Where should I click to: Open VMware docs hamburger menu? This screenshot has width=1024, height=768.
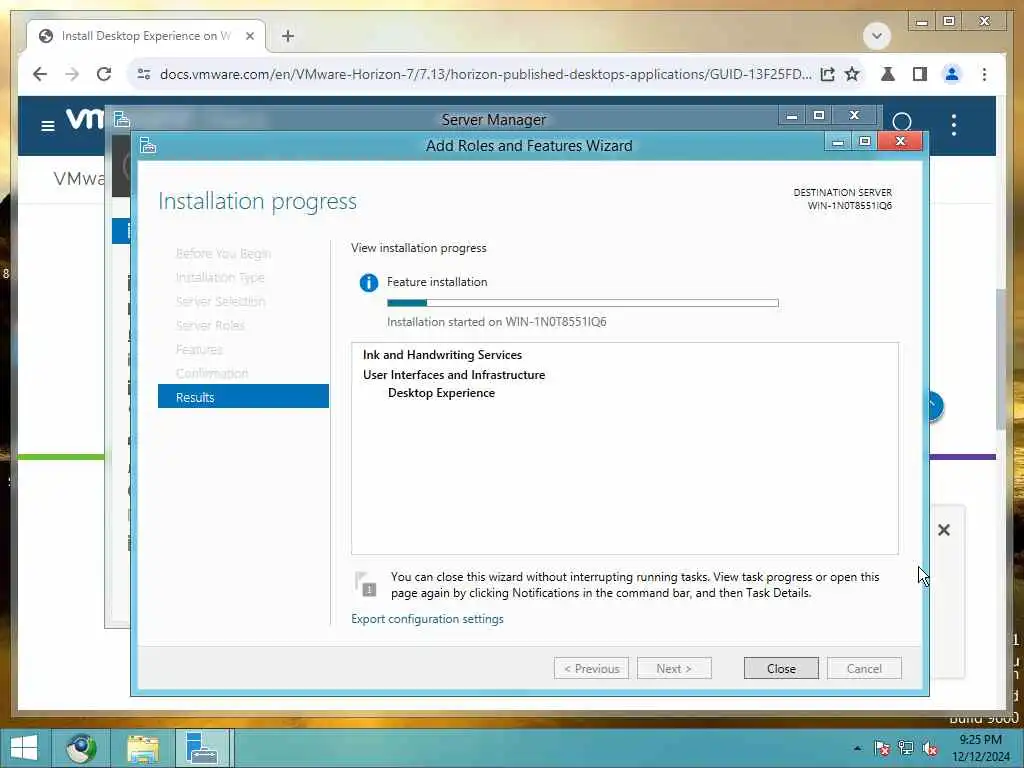pyautogui.click(x=48, y=125)
